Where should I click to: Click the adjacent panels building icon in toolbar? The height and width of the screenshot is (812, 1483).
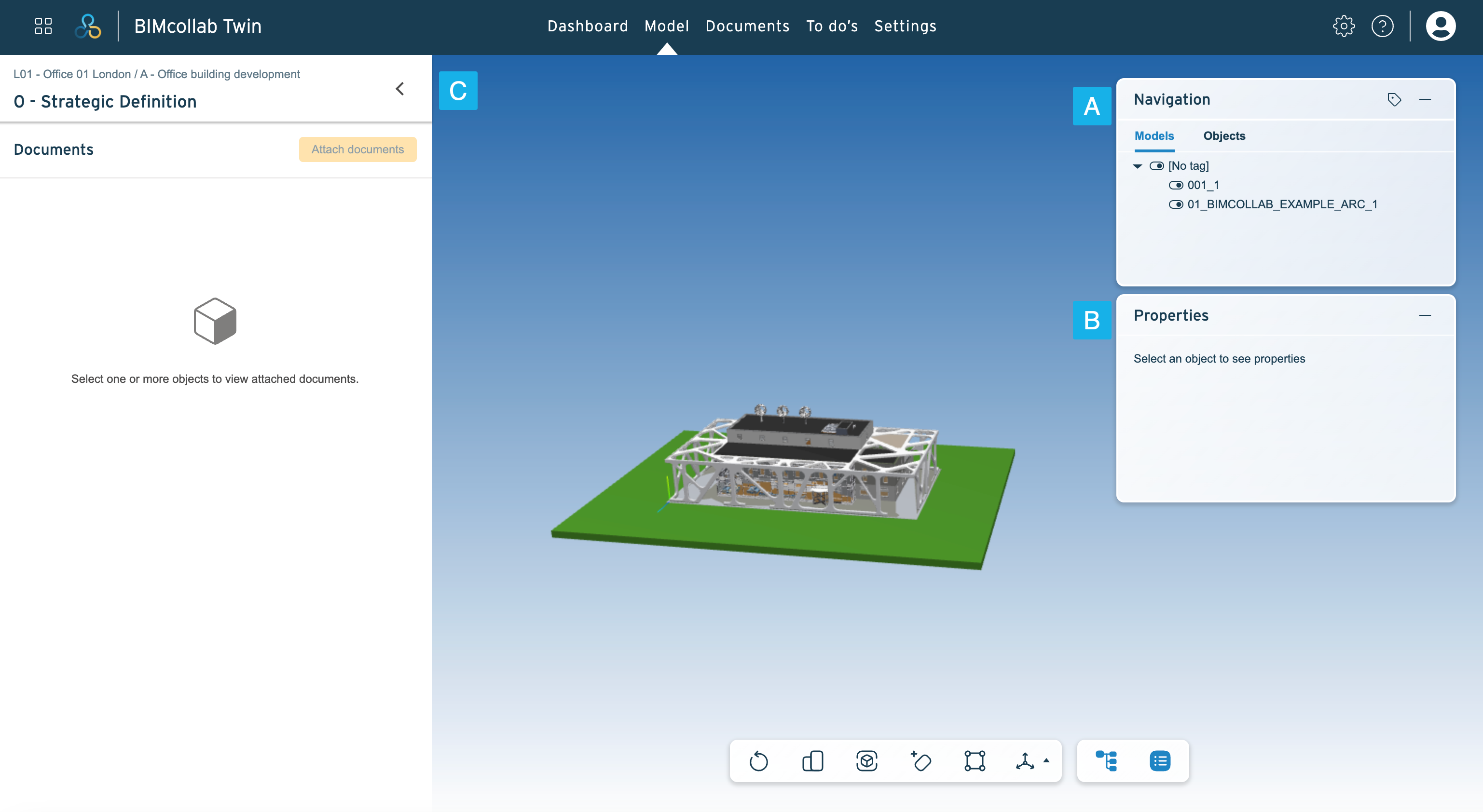812,761
